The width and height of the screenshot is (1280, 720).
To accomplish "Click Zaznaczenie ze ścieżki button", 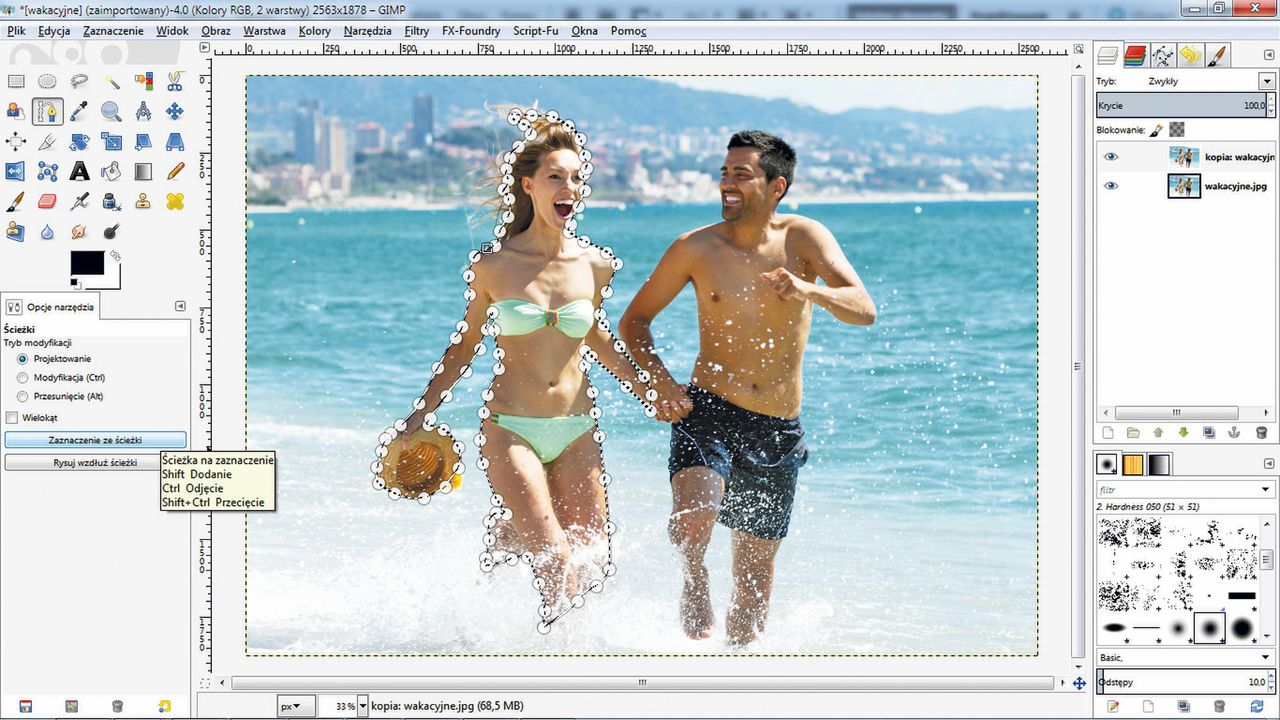I will [x=95, y=440].
